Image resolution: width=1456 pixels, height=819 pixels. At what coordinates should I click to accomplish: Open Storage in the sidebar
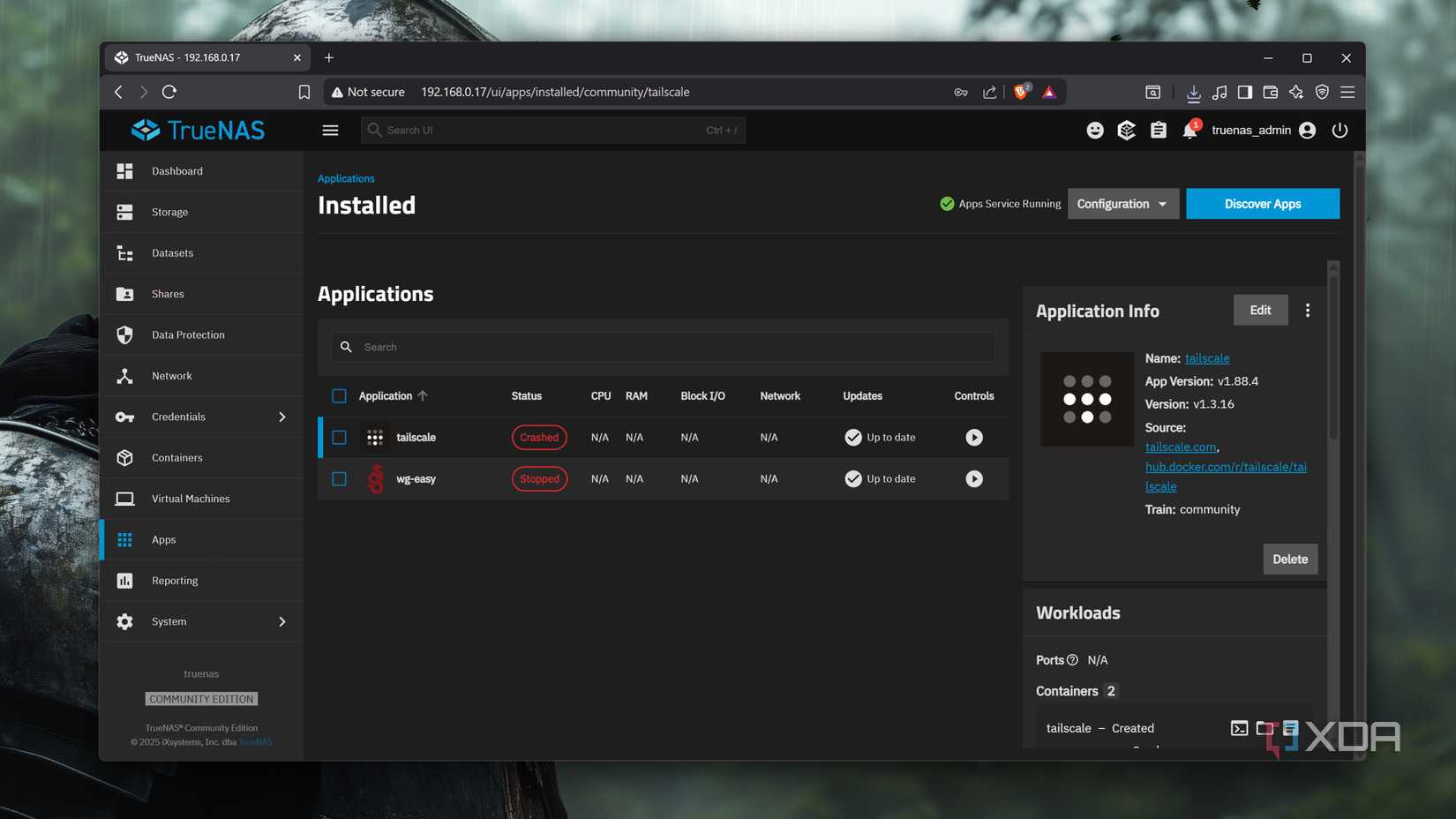tap(202, 212)
